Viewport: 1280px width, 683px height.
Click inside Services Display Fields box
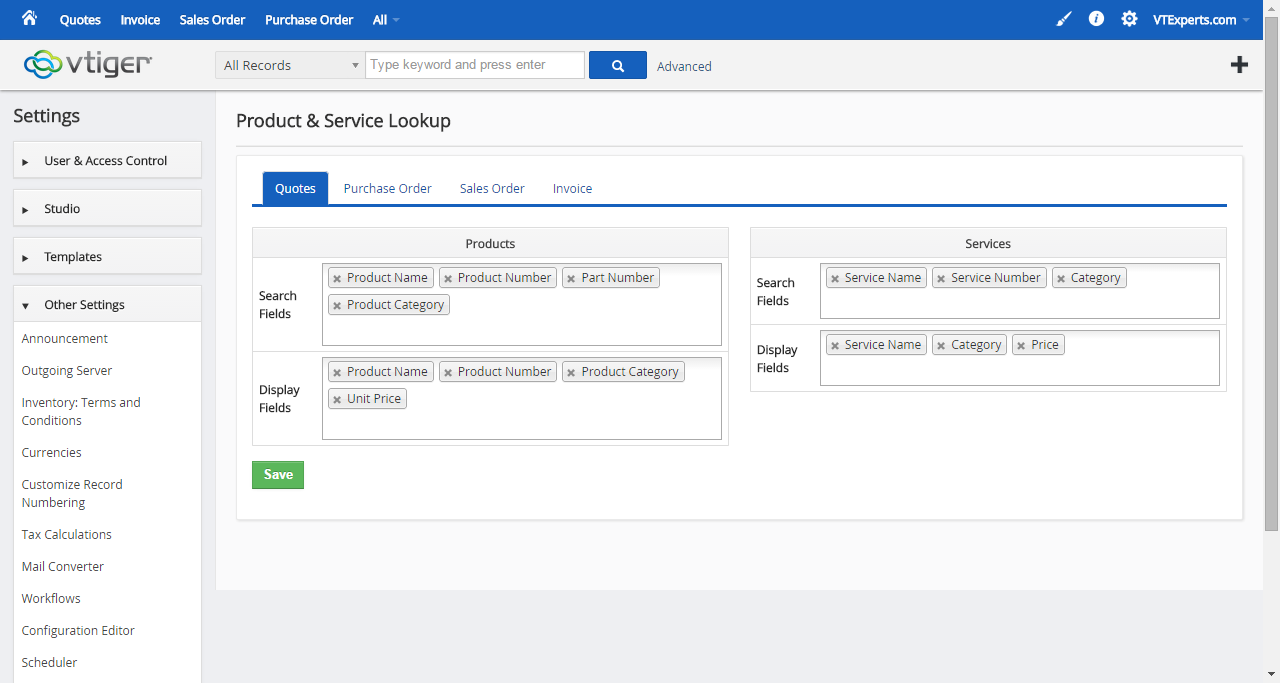pyautogui.click(x=1020, y=358)
